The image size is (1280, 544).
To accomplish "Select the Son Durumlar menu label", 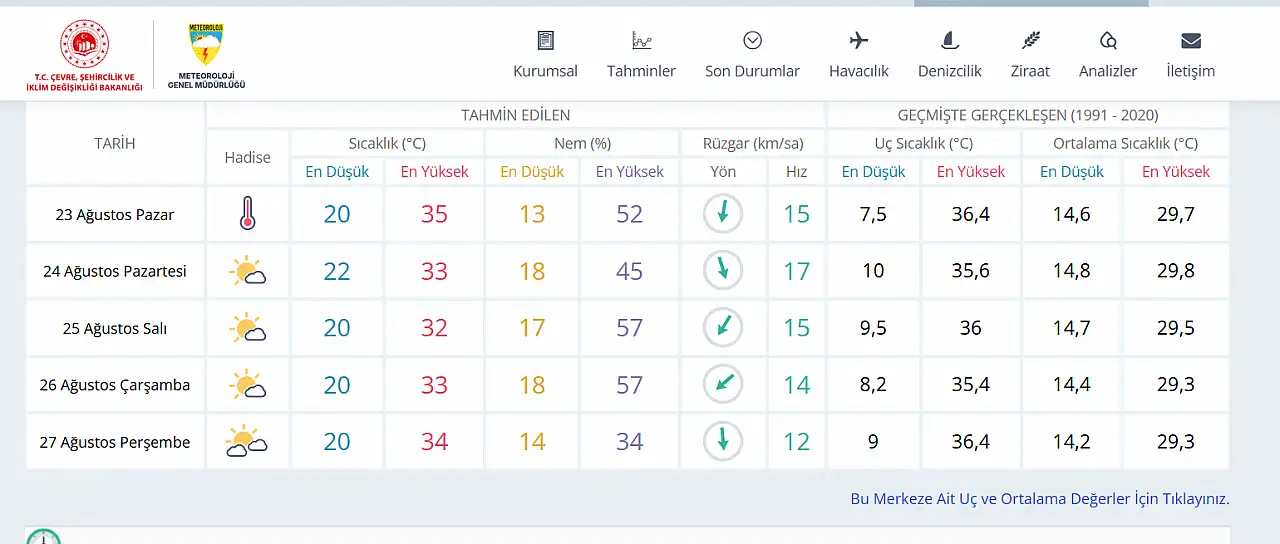I will (752, 71).
